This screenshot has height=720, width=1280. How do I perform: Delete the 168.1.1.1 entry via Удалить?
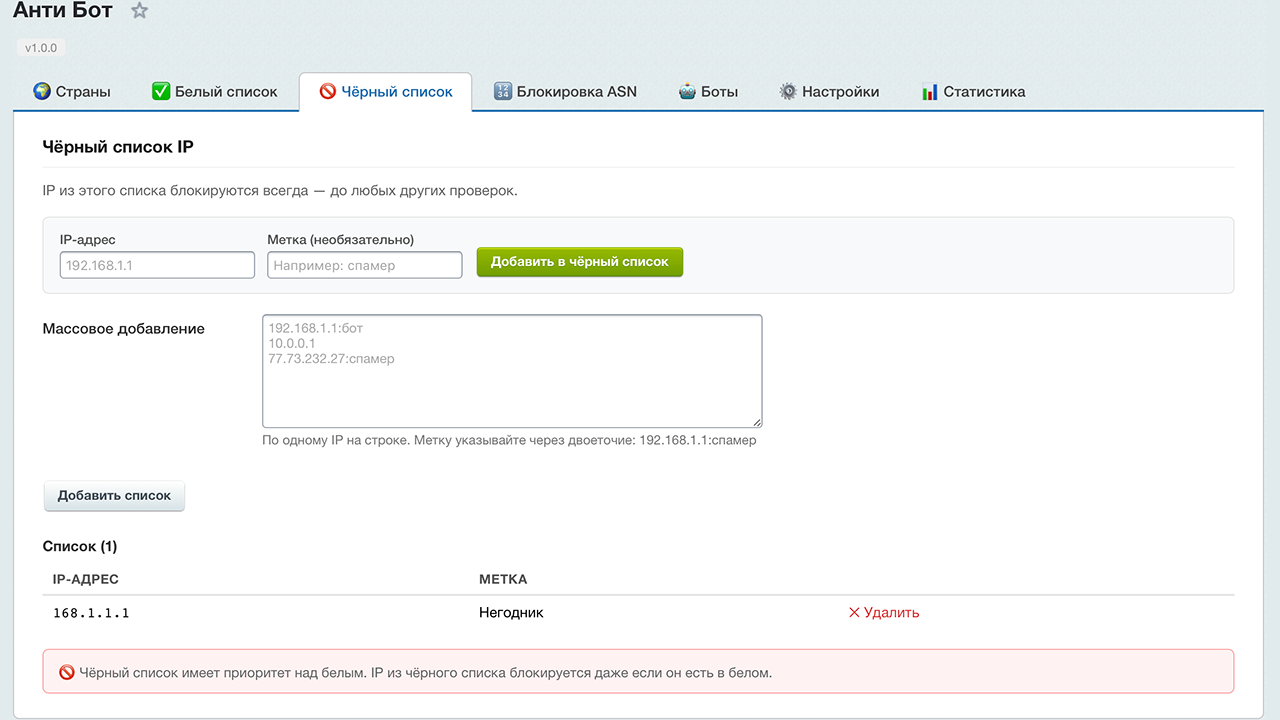click(x=884, y=612)
